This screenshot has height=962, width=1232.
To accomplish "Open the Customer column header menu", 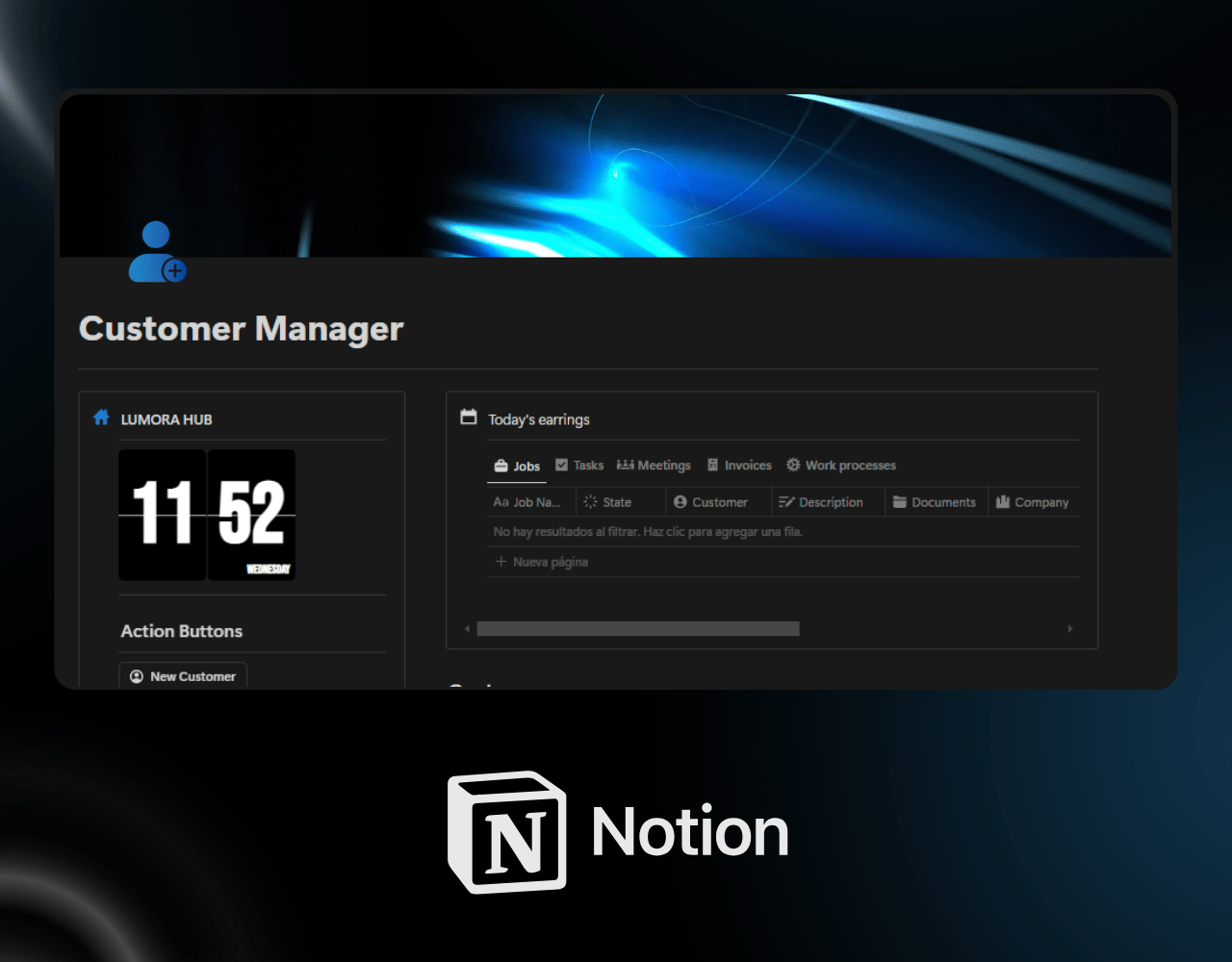I will click(719, 502).
